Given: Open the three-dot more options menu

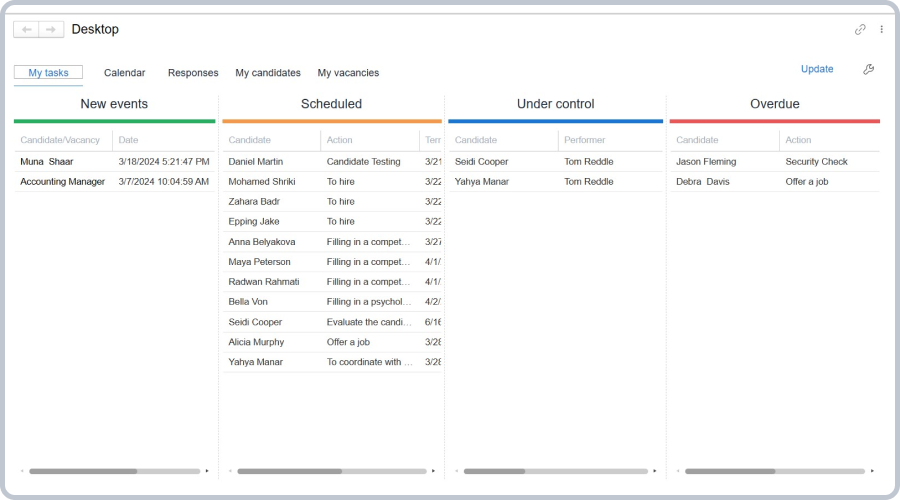Looking at the screenshot, I should point(881,30).
